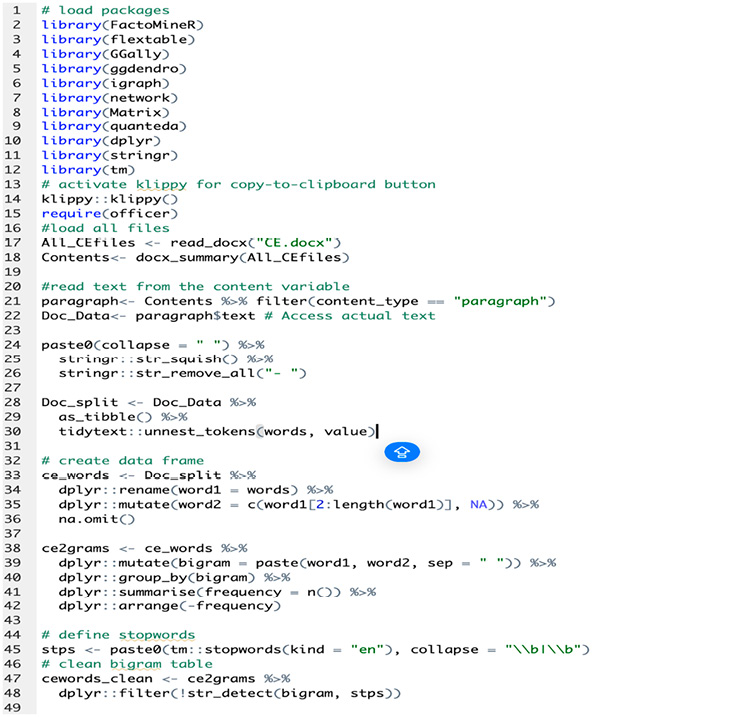Click line number 1 in the gutter
Viewport: 729px width, 717px height.
click(16, 11)
